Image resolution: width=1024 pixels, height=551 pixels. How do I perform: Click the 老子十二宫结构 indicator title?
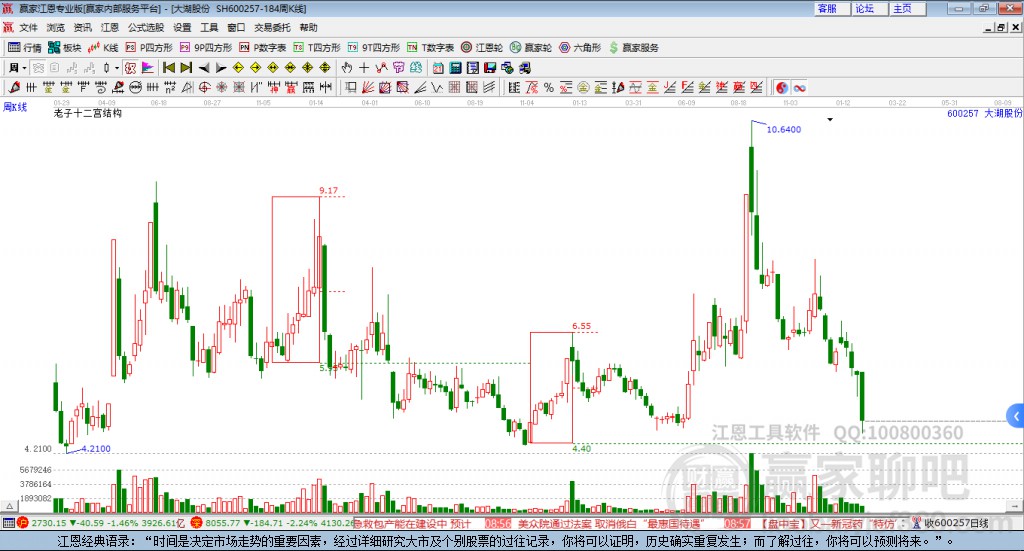click(x=88, y=113)
